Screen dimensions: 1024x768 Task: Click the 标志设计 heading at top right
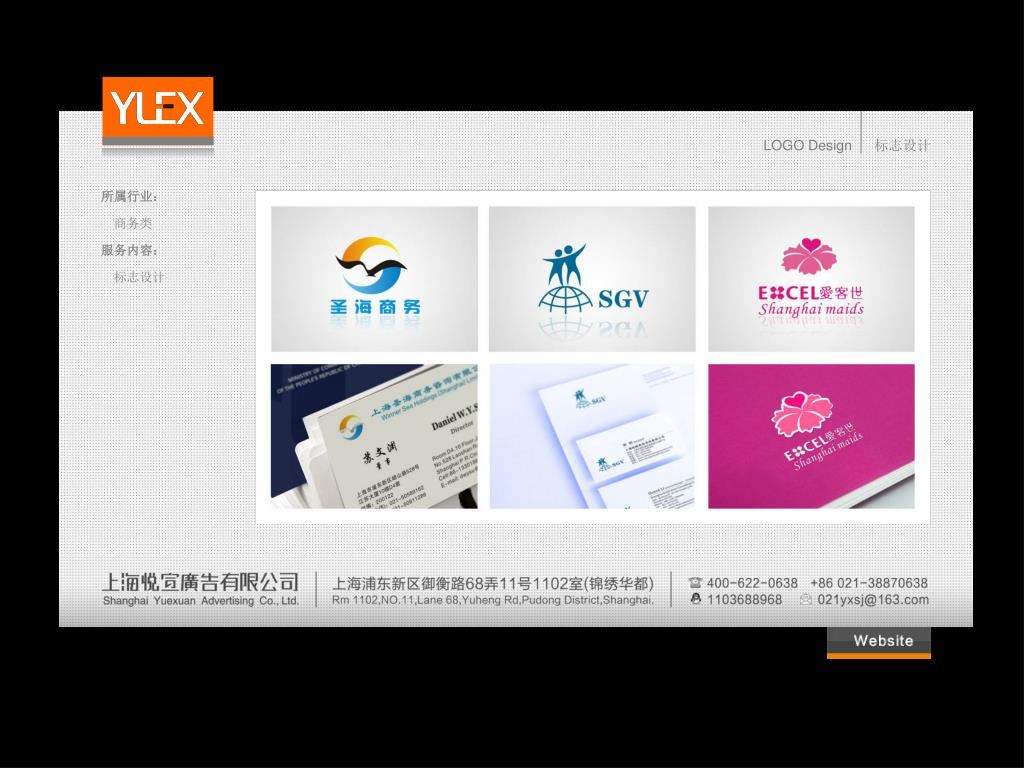pos(902,146)
